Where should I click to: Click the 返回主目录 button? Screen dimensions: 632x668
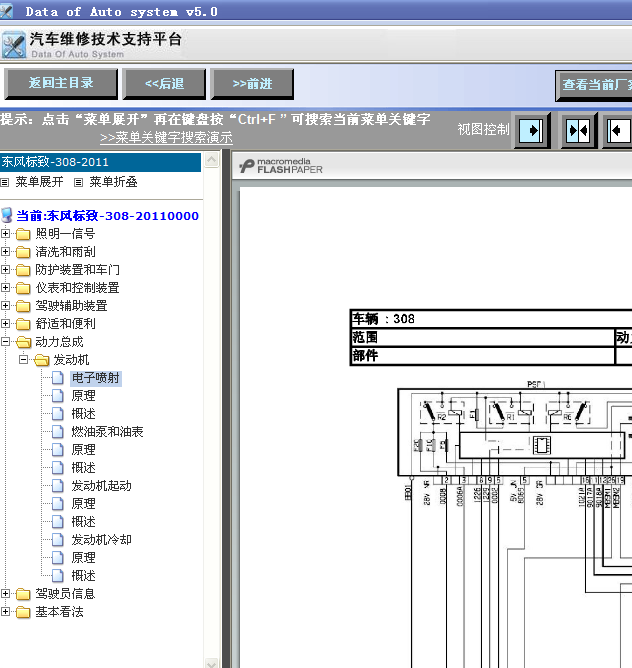point(61,84)
